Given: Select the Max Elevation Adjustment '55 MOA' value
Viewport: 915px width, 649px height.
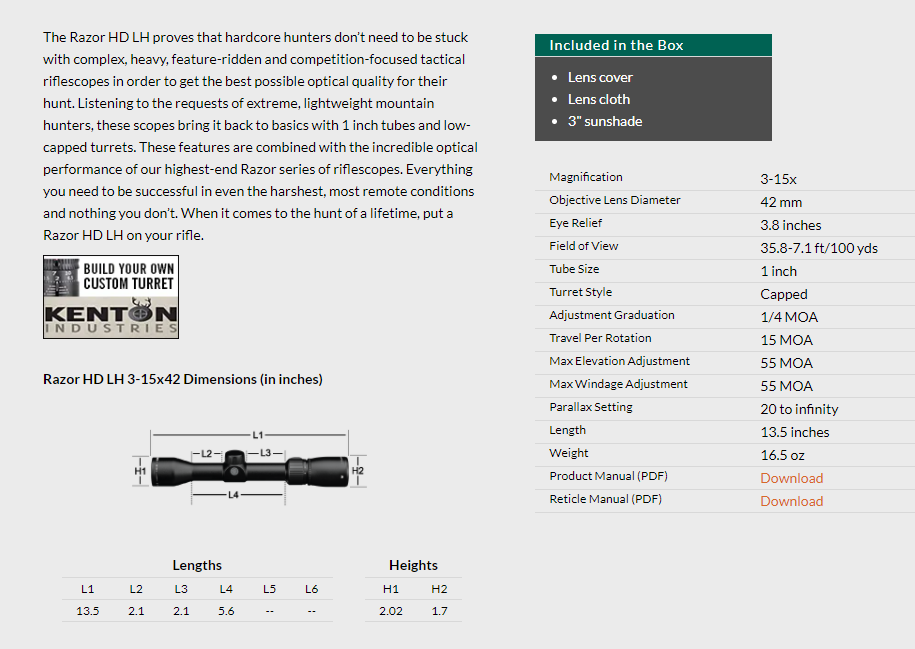Looking at the screenshot, I should 786,363.
